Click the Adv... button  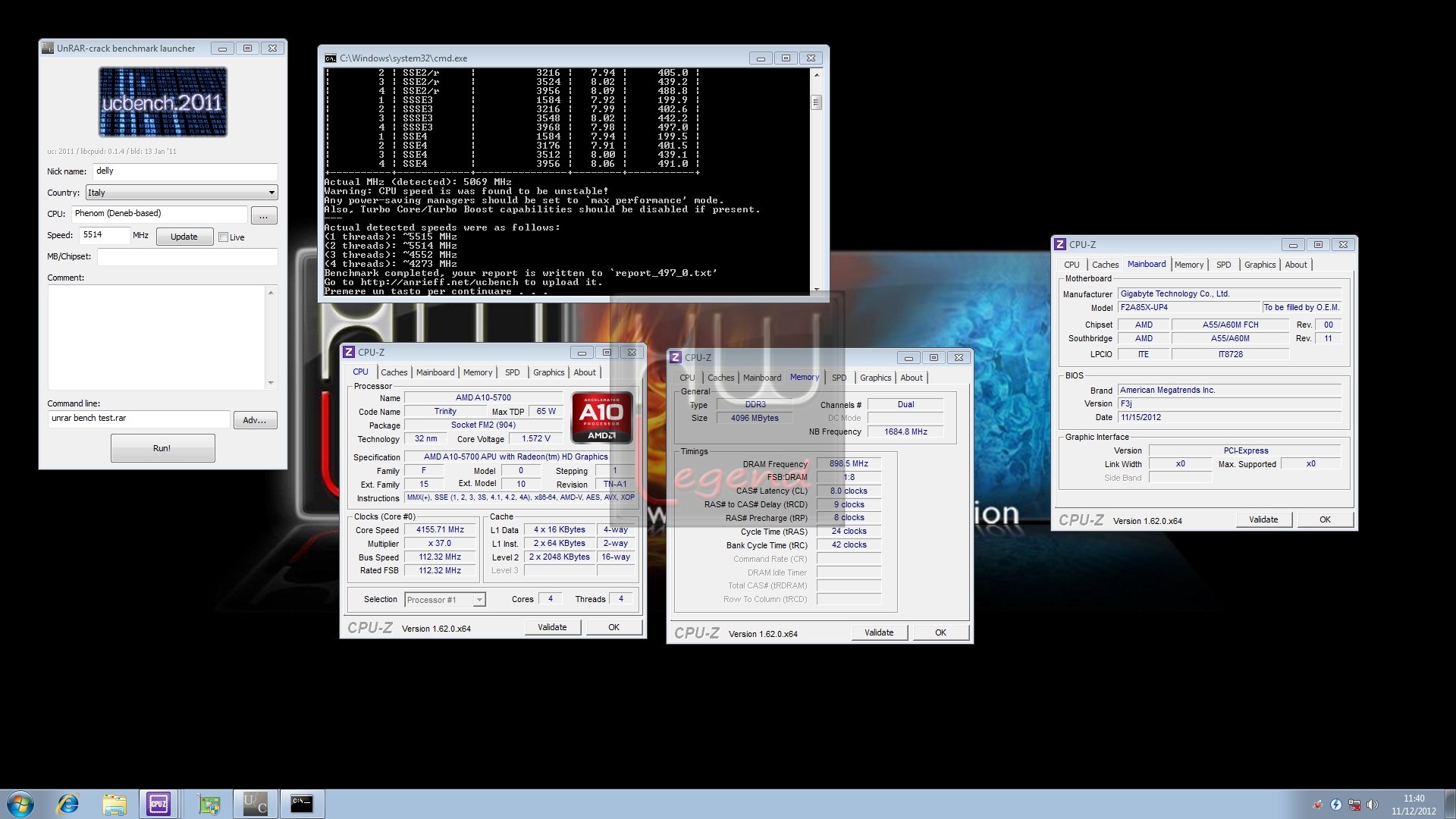click(255, 420)
